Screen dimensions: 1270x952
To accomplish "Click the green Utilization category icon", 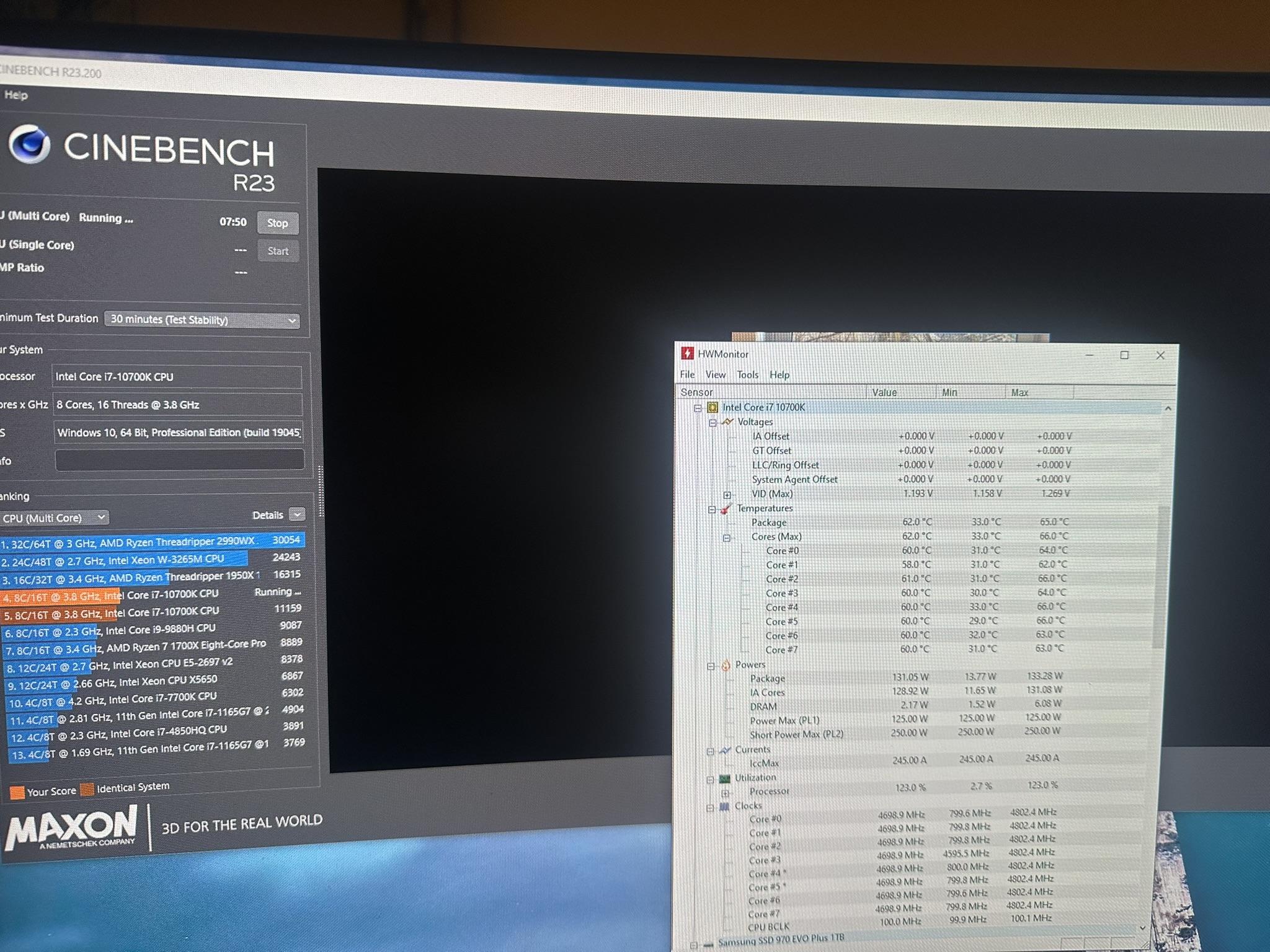I will 724,778.
